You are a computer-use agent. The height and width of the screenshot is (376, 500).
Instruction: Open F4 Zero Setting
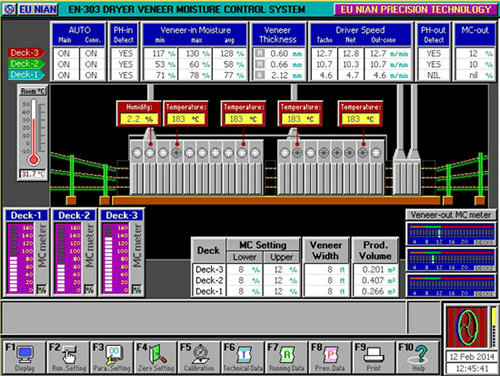[155, 357]
